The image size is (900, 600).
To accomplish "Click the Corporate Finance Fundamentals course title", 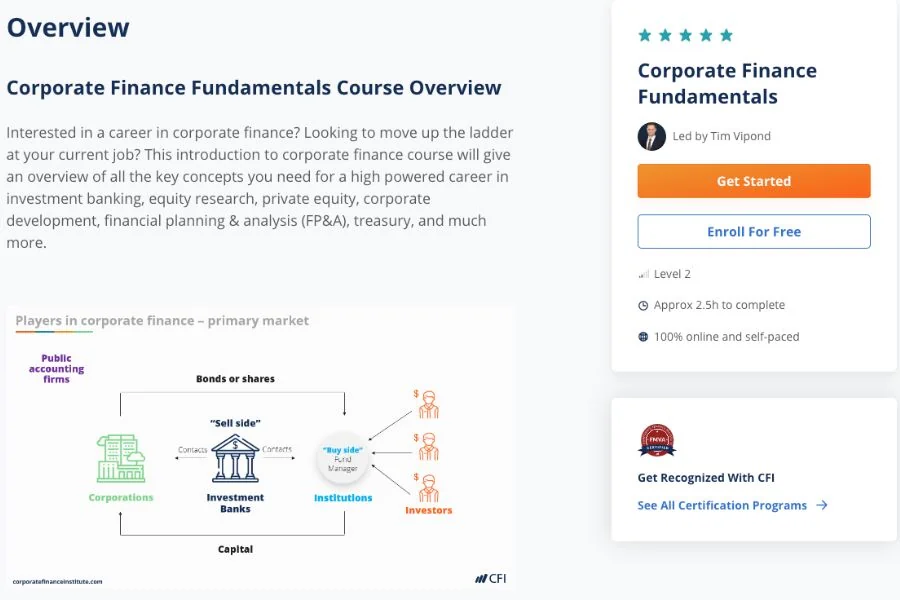I will pyautogui.click(x=727, y=83).
